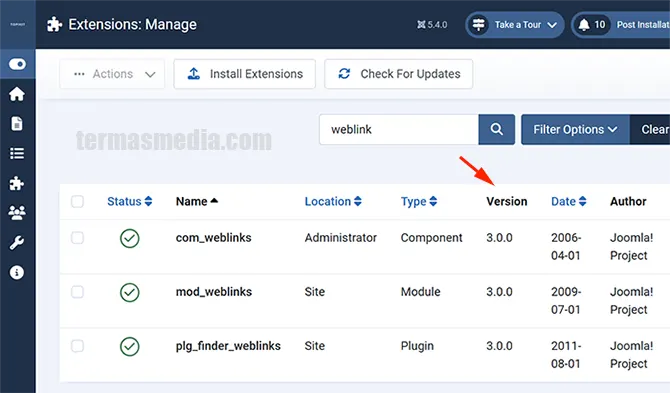The width and height of the screenshot is (670, 393).
Task: Click the mod_weblinks name
Action: (214, 292)
